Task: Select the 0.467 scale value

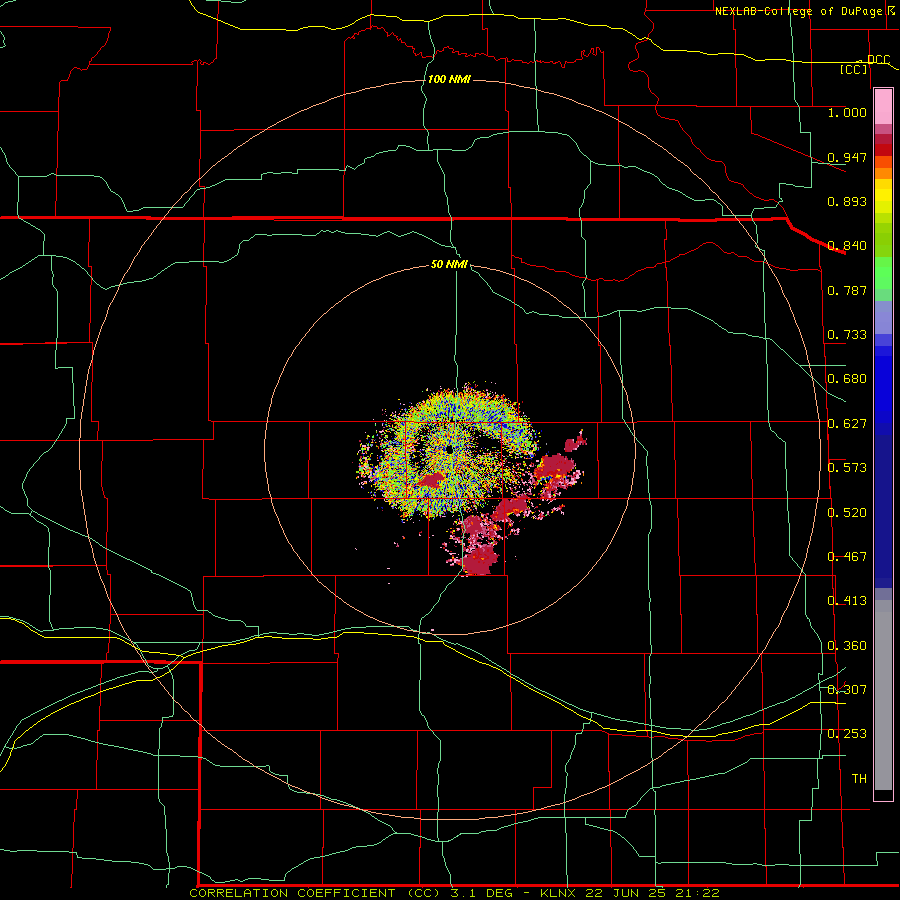Action: click(x=847, y=556)
